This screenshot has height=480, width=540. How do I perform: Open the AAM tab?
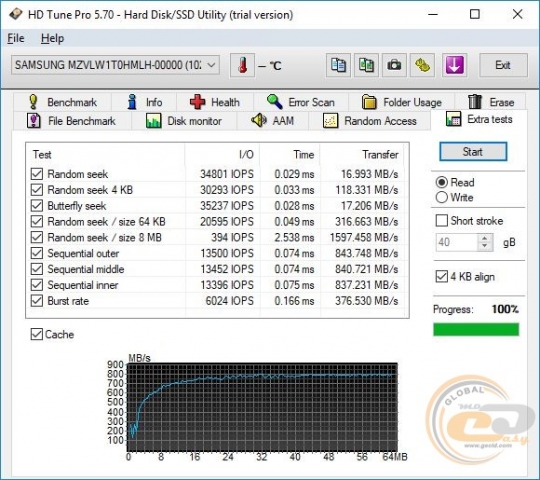pyautogui.click(x=272, y=121)
